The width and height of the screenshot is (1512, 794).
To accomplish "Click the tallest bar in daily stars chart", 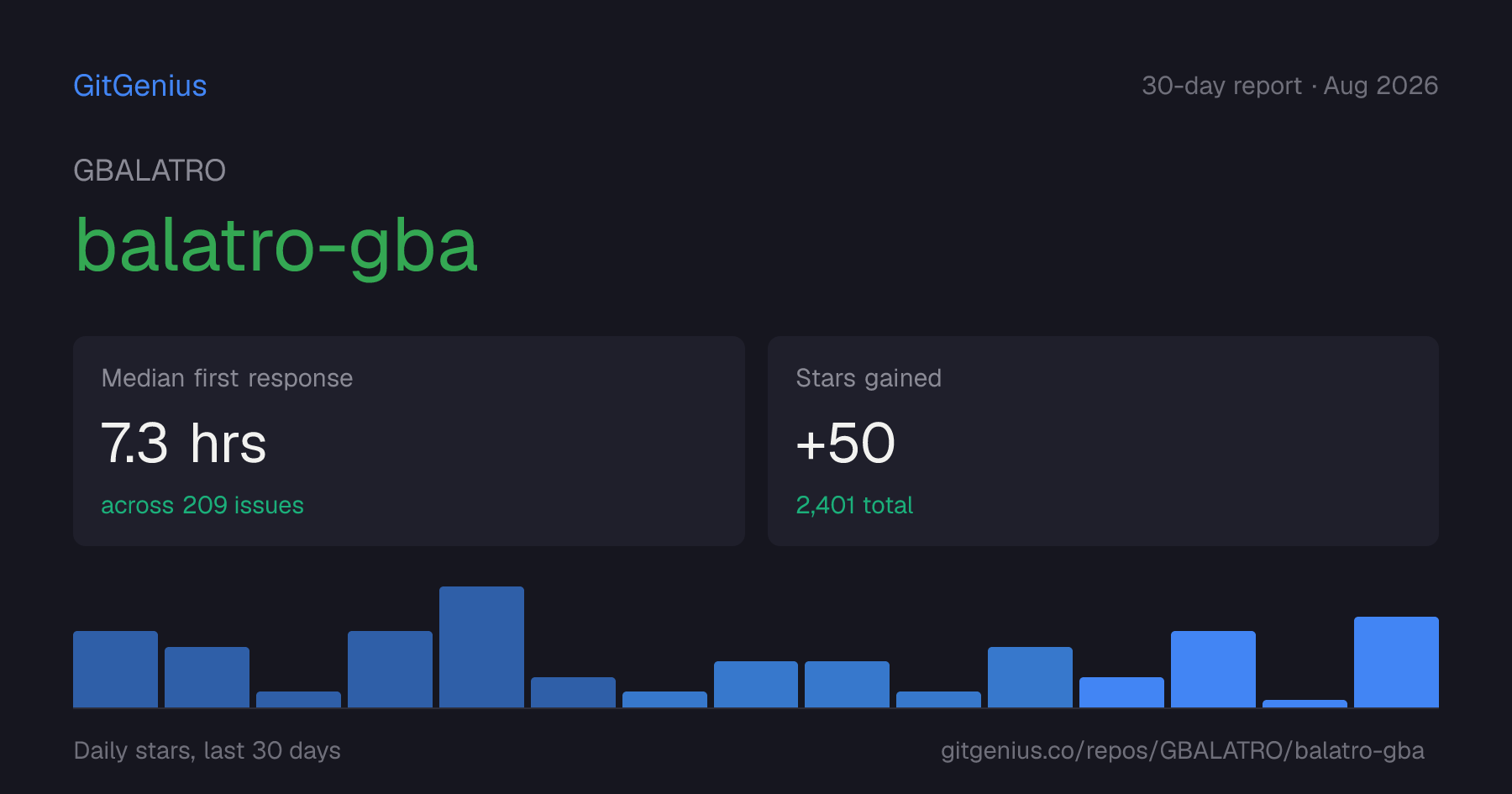I will (481, 647).
